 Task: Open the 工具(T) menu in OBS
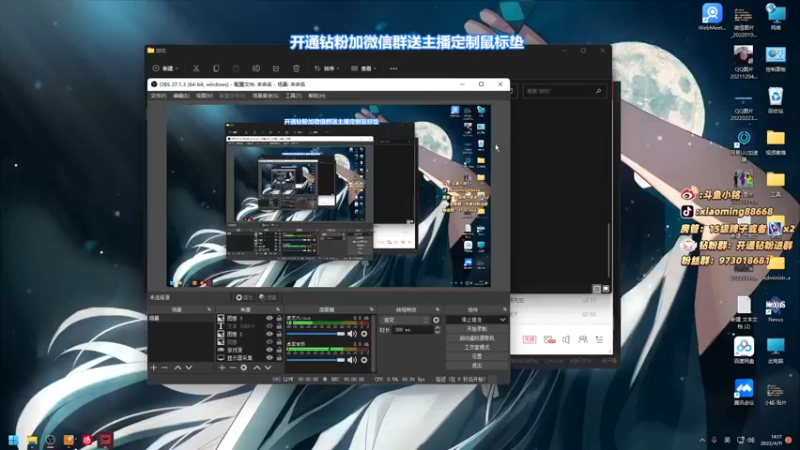[293, 96]
